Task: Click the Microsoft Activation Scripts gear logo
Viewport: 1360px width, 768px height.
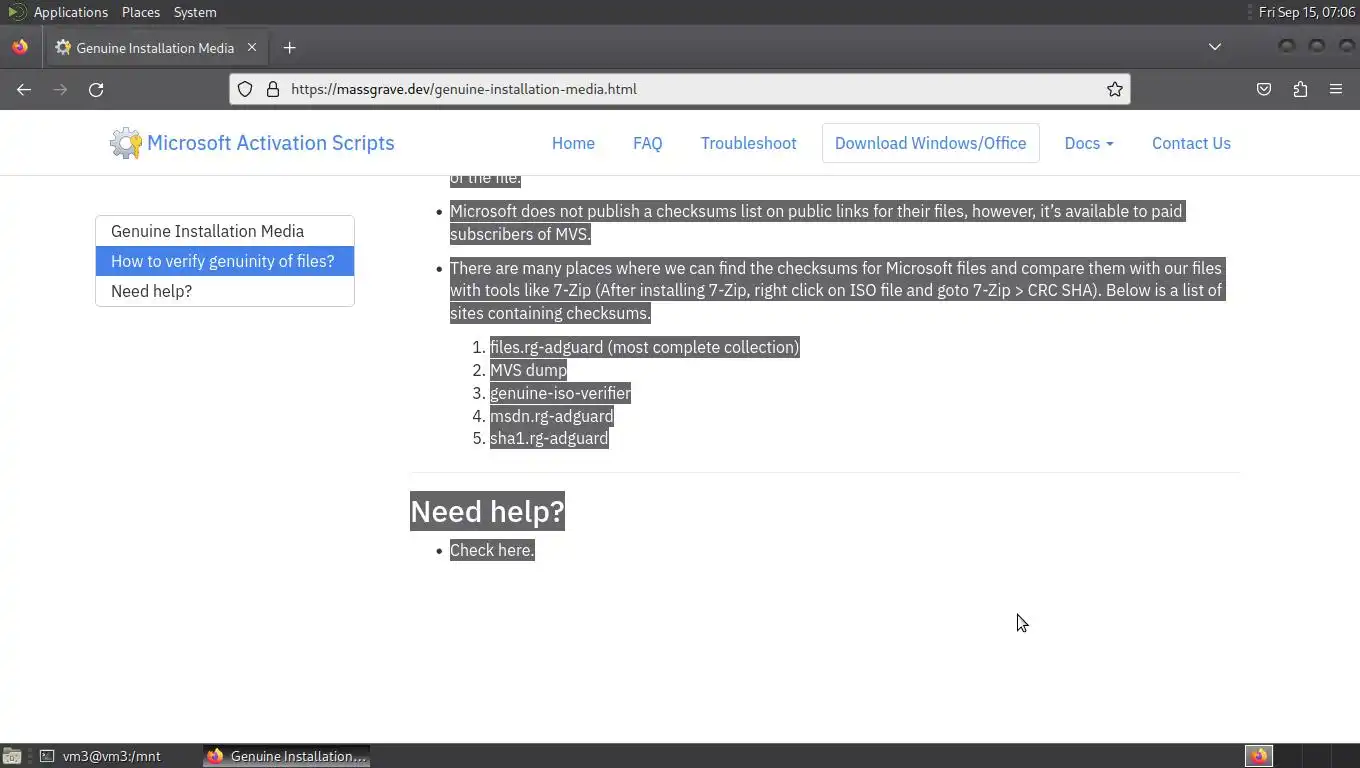Action: pos(126,143)
